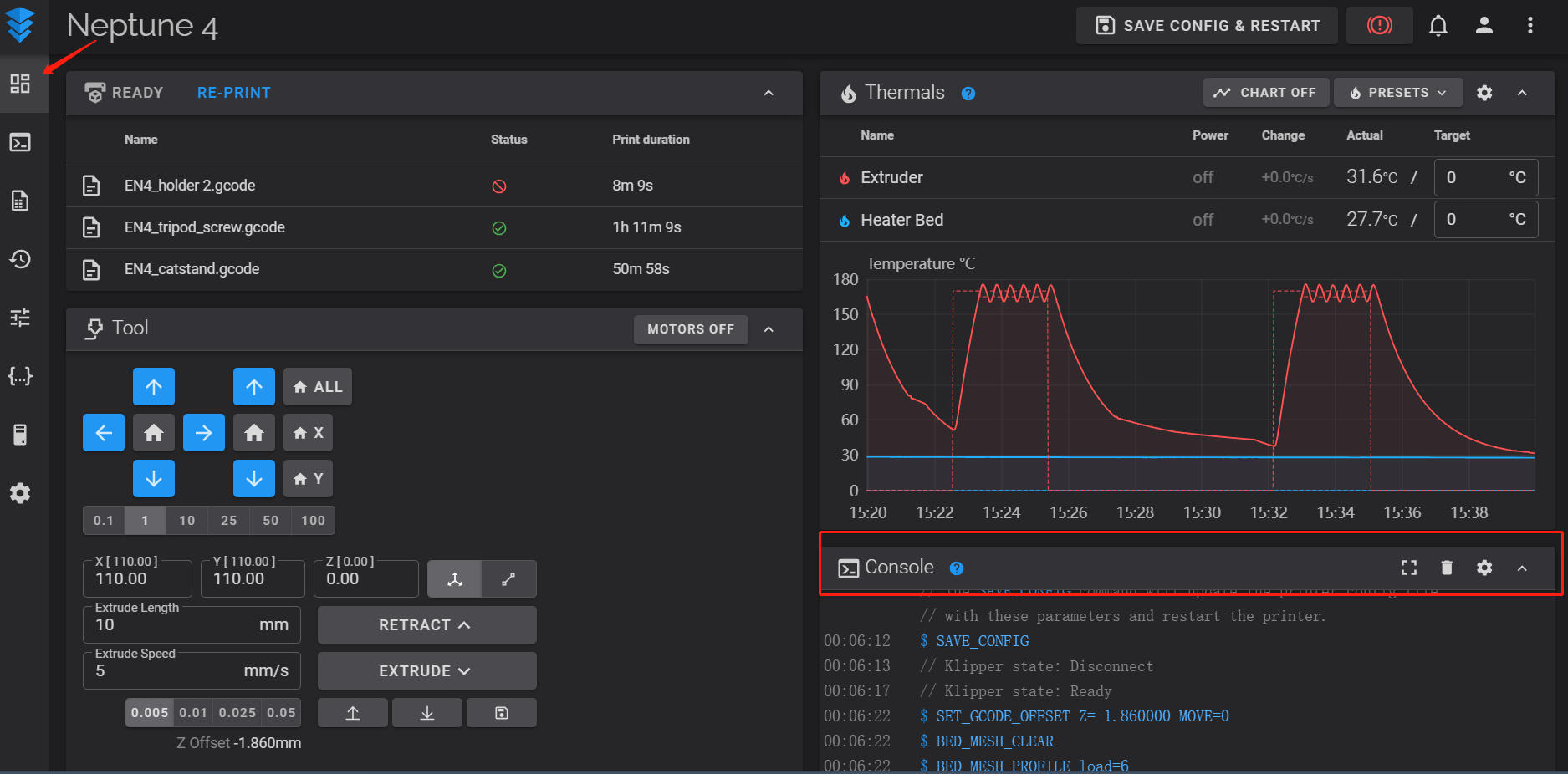Image resolution: width=1568 pixels, height=774 pixels.
Task: Toggle the temperature CHART OFF button
Action: pyautogui.click(x=1265, y=93)
